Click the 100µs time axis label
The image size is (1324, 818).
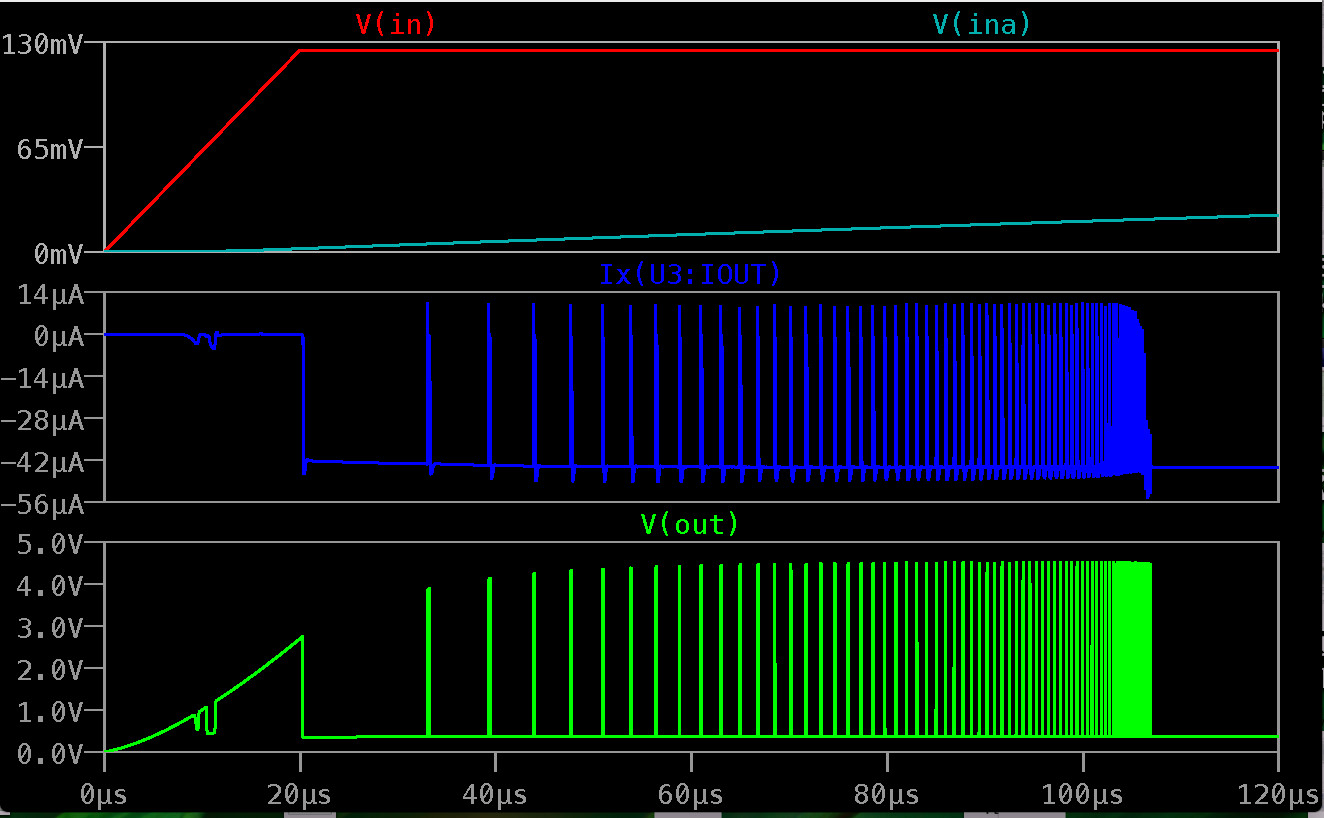pyautogui.click(x=1082, y=795)
